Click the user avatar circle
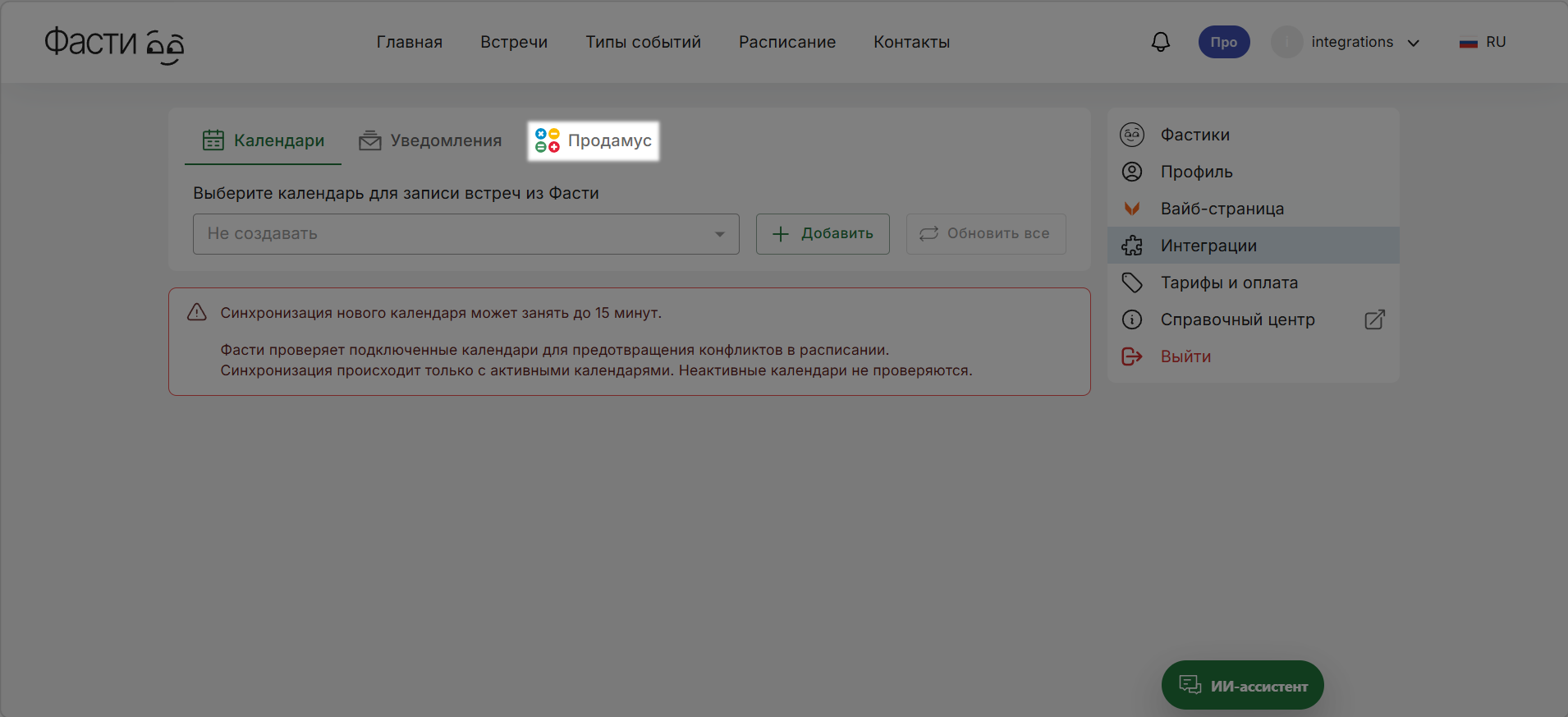Image resolution: width=1568 pixels, height=717 pixels. pyautogui.click(x=1286, y=42)
